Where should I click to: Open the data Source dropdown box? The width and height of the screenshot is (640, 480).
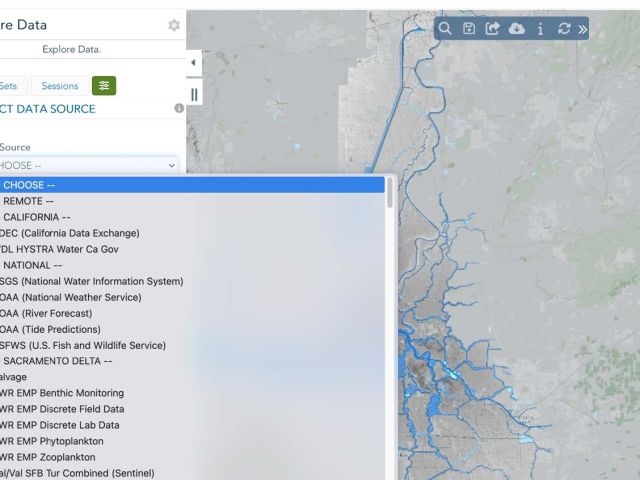coord(88,165)
